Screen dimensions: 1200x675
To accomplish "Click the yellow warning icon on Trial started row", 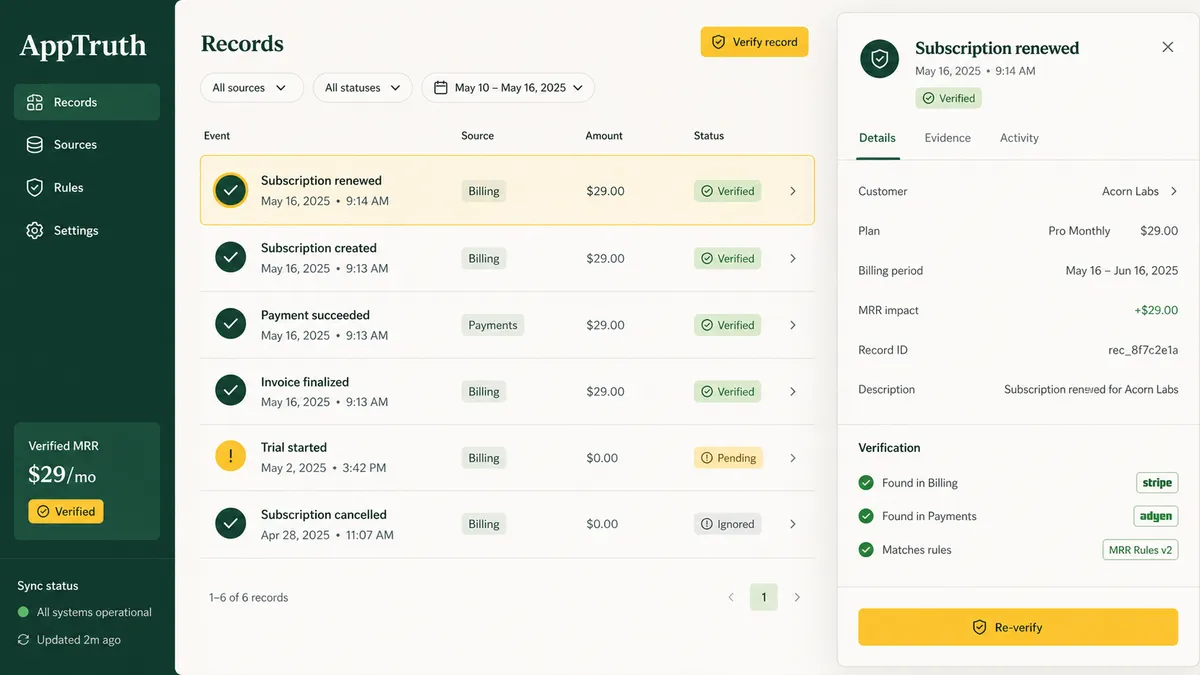I will [x=231, y=457].
